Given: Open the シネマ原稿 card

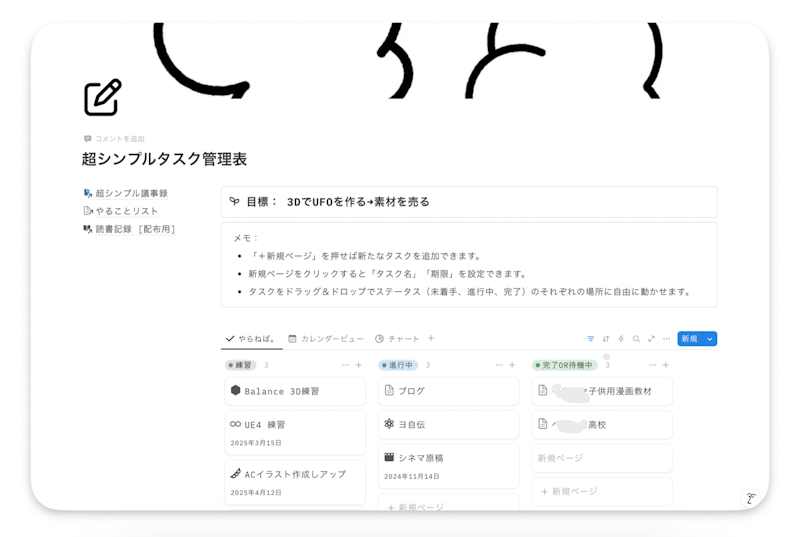Looking at the screenshot, I should 448,466.
